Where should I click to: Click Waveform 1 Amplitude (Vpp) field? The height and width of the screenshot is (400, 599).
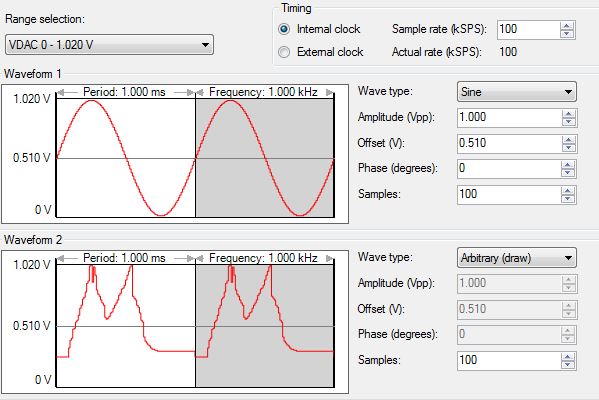[509, 117]
